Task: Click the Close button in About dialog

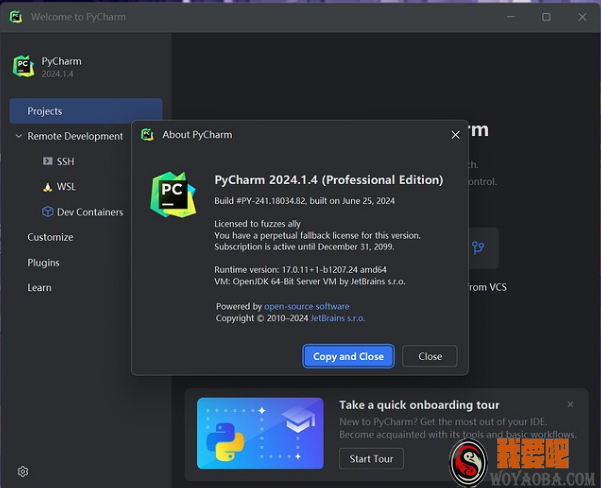Action: pos(430,356)
